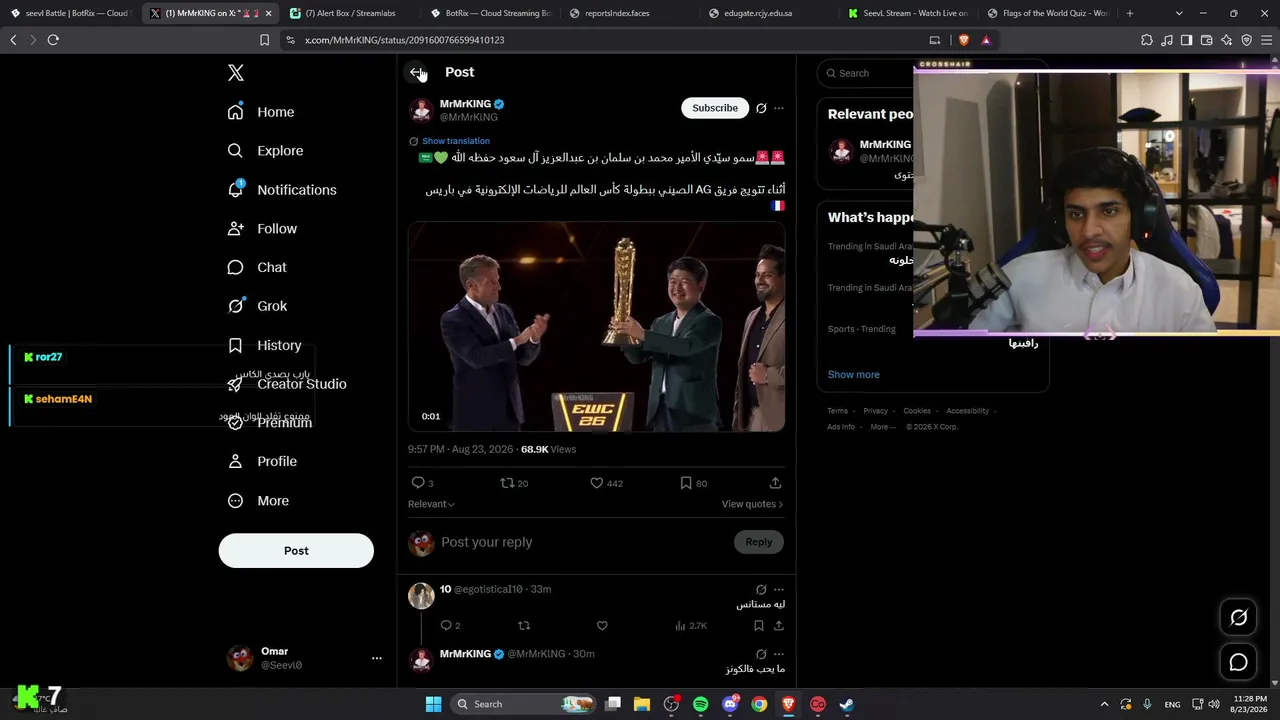Open the More menu in the sidebar
The image size is (1280, 720).
[258, 501]
